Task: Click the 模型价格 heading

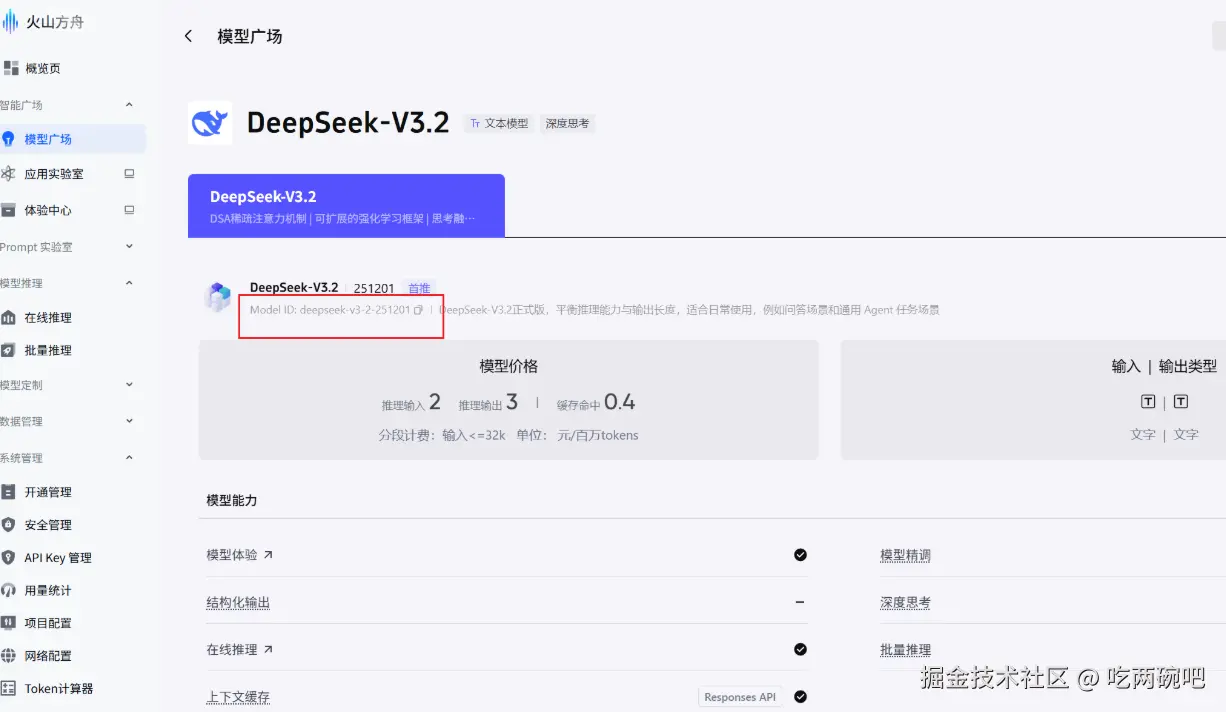Action: click(x=509, y=366)
